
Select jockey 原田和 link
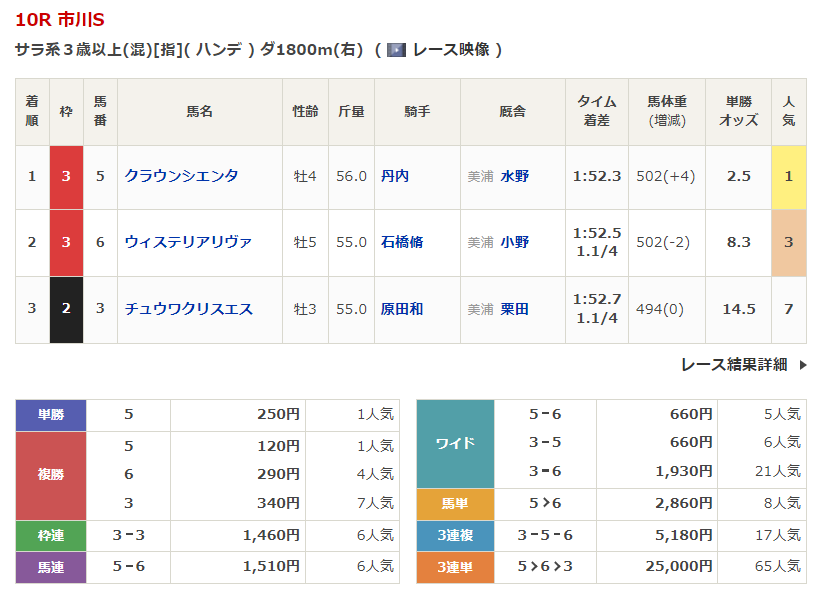402,309
